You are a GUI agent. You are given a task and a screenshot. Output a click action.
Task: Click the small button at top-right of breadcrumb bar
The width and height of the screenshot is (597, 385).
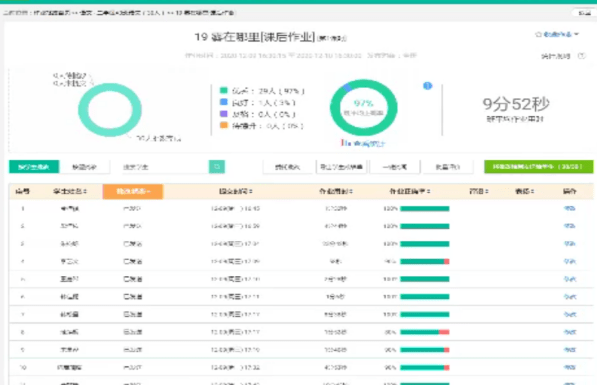[584, 13]
